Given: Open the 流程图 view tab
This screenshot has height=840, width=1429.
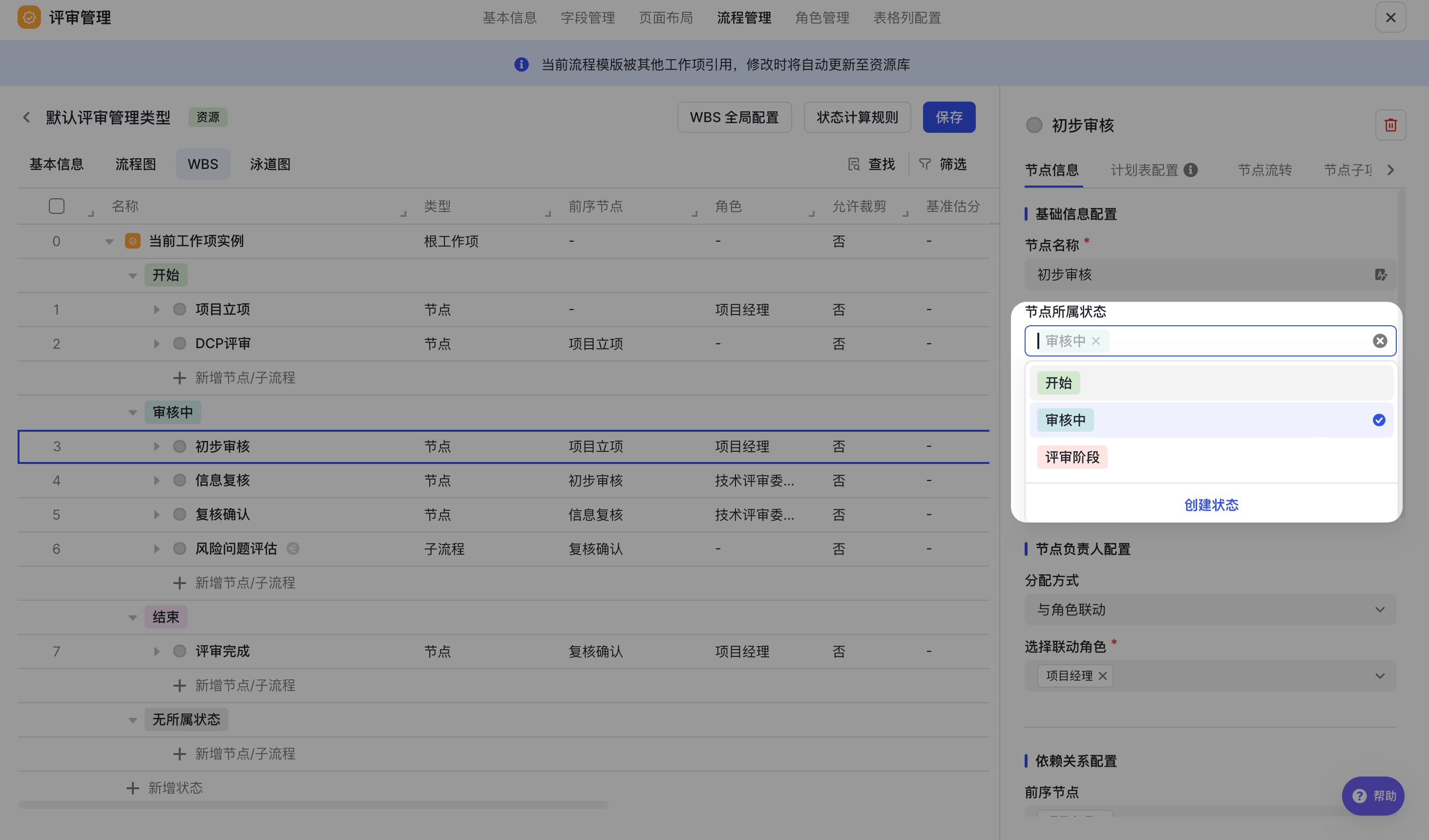Looking at the screenshot, I should [136, 165].
